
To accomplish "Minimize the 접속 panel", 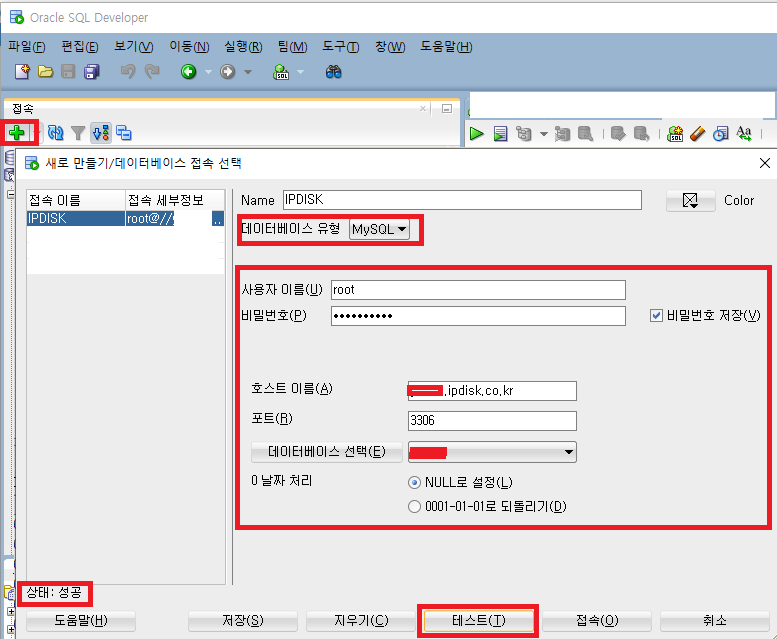I will (x=447, y=108).
